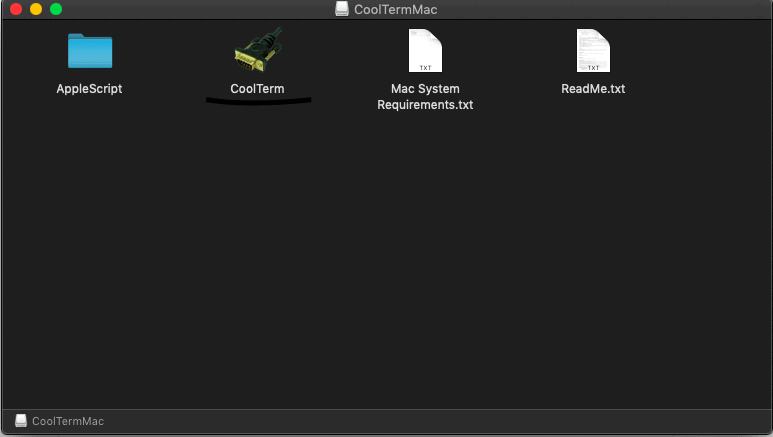Click the Mac System Requirements.txt label
This screenshot has height=437, width=773.
[x=425, y=97]
